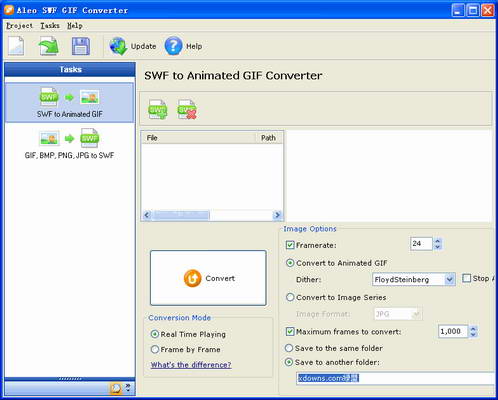Click the output folder path field
The image size is (498, 400).
(x=395, y=378)
